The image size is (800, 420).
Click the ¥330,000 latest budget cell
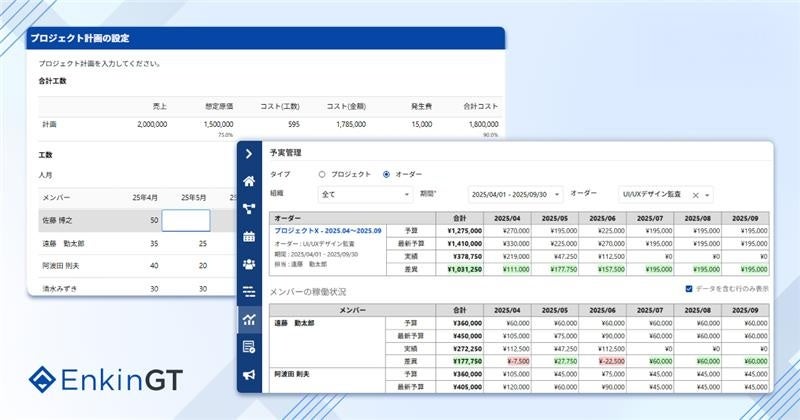(516, 243)
